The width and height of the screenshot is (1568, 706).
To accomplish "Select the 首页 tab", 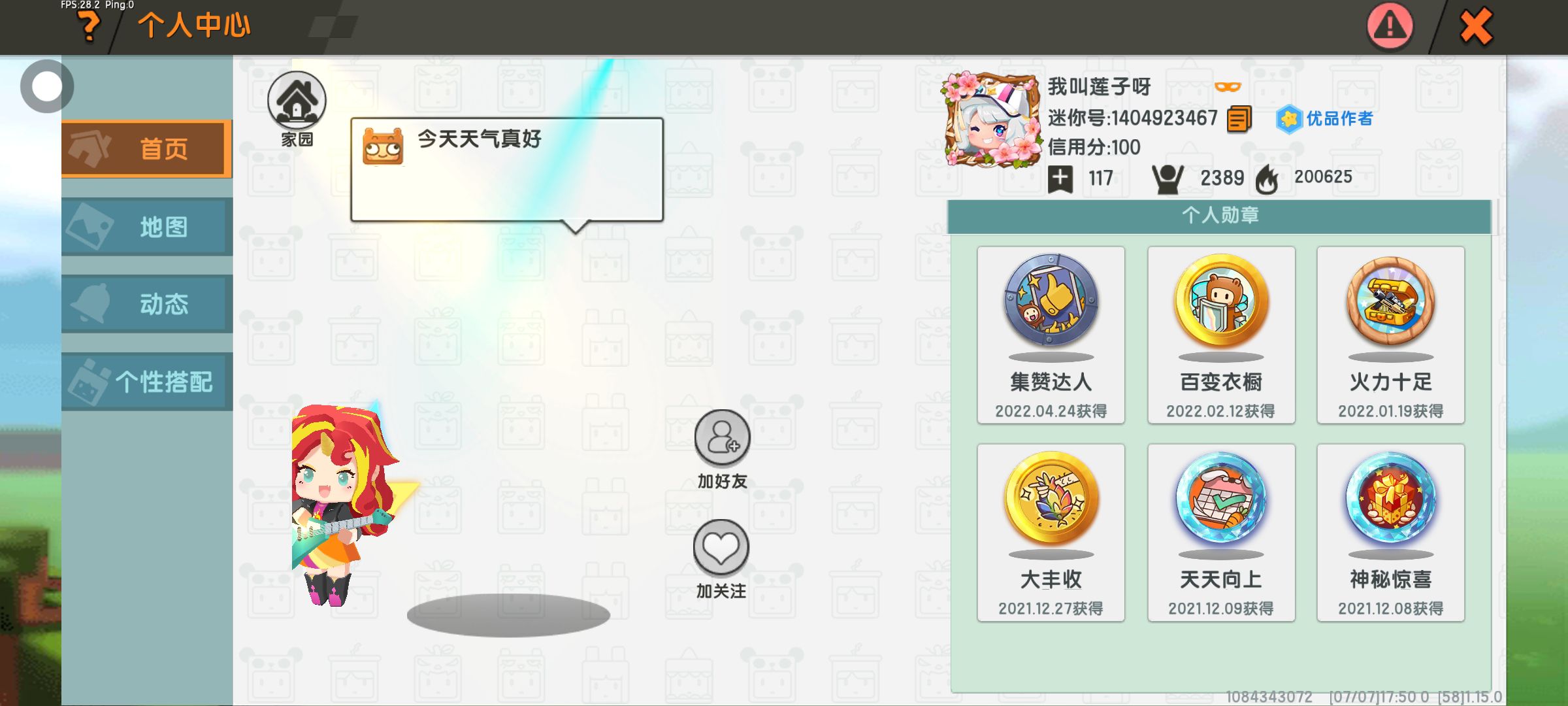I will click(147, 149).
